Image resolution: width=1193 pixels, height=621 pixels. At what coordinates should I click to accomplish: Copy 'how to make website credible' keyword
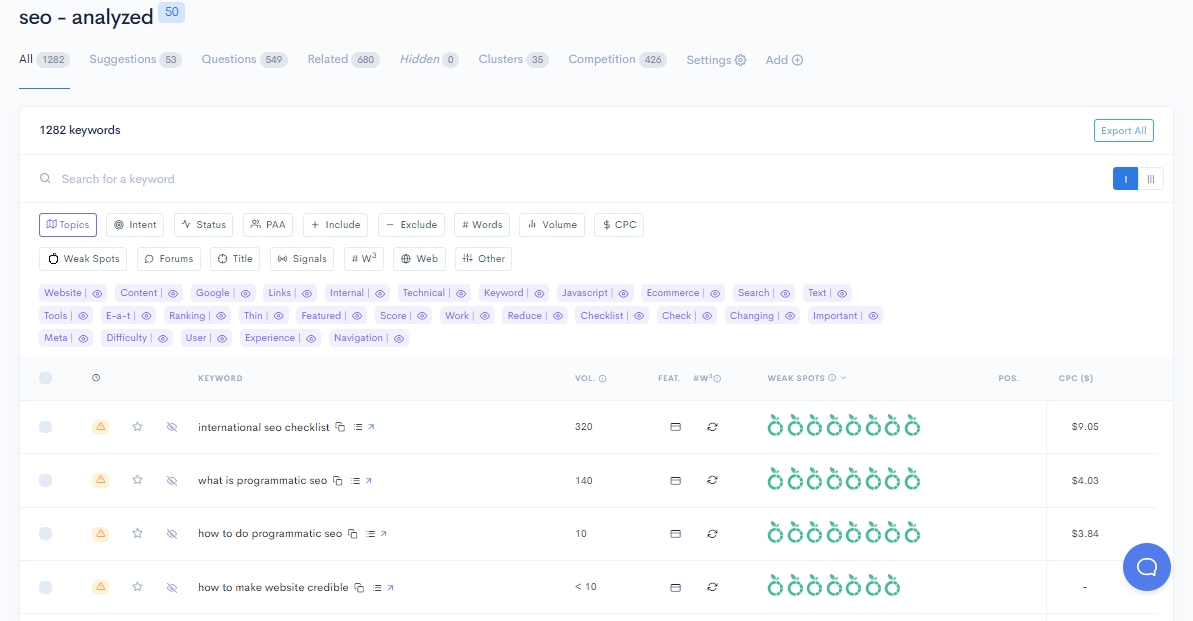[x=358, y=588]
